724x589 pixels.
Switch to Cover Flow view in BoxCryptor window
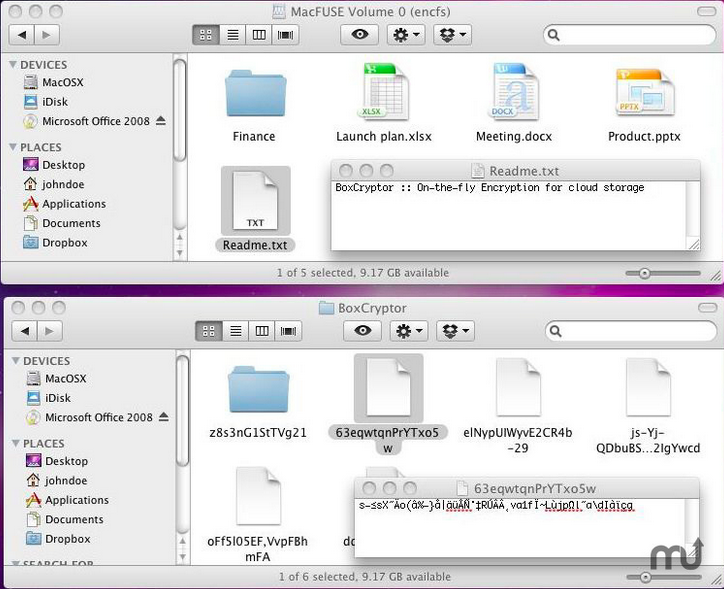click(x=289, y=331)
